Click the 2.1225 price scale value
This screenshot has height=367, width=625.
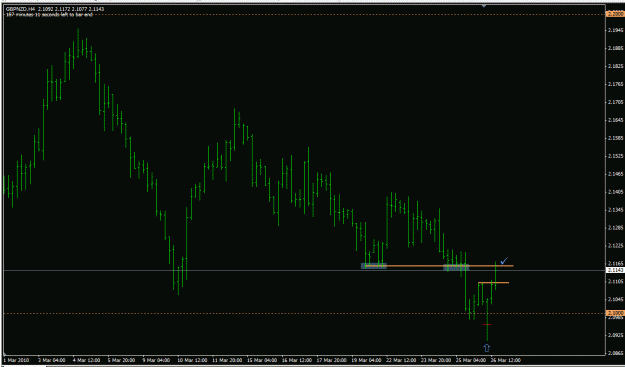click(616, 246)
